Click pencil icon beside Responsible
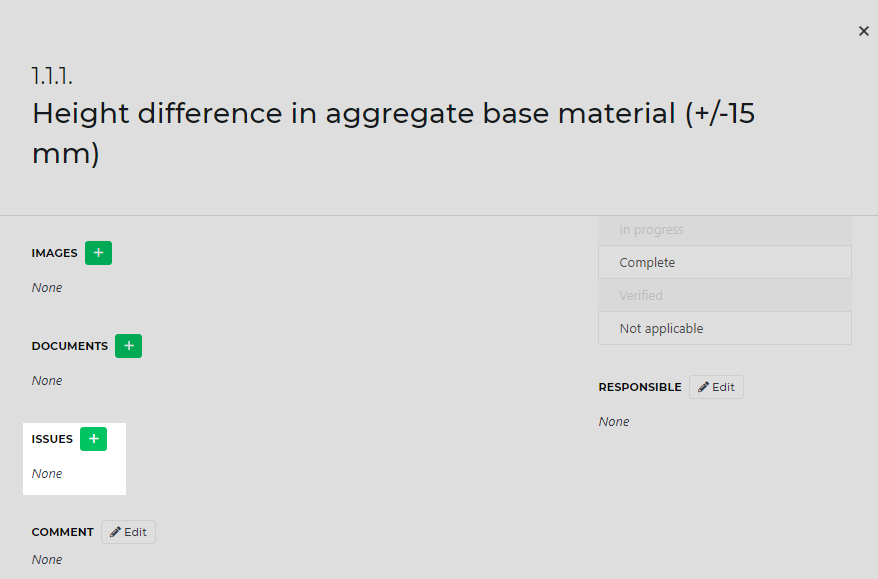The image size is (878, 579). point(703,387)
